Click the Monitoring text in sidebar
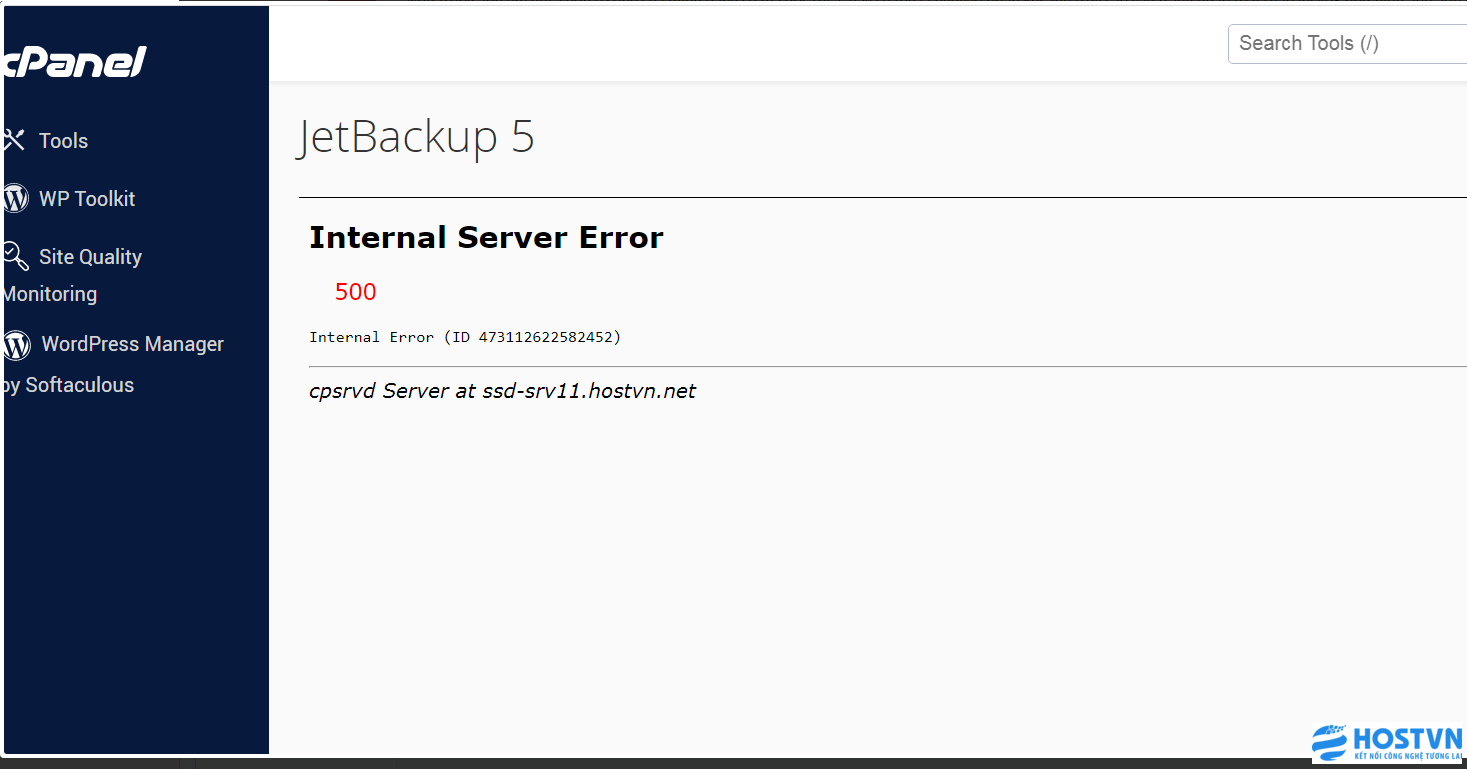The height and width of the screenshot is (769, 1467). click(51, 294)
